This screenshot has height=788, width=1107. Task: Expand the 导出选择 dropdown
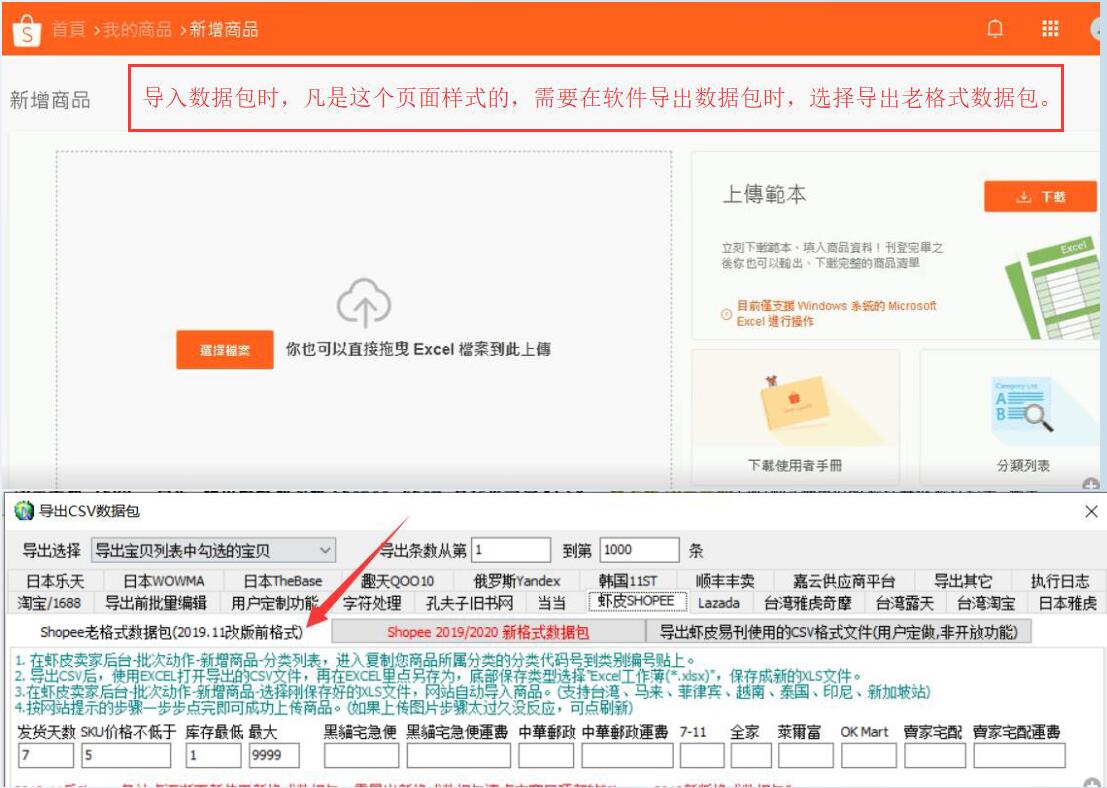pos(214,550)
